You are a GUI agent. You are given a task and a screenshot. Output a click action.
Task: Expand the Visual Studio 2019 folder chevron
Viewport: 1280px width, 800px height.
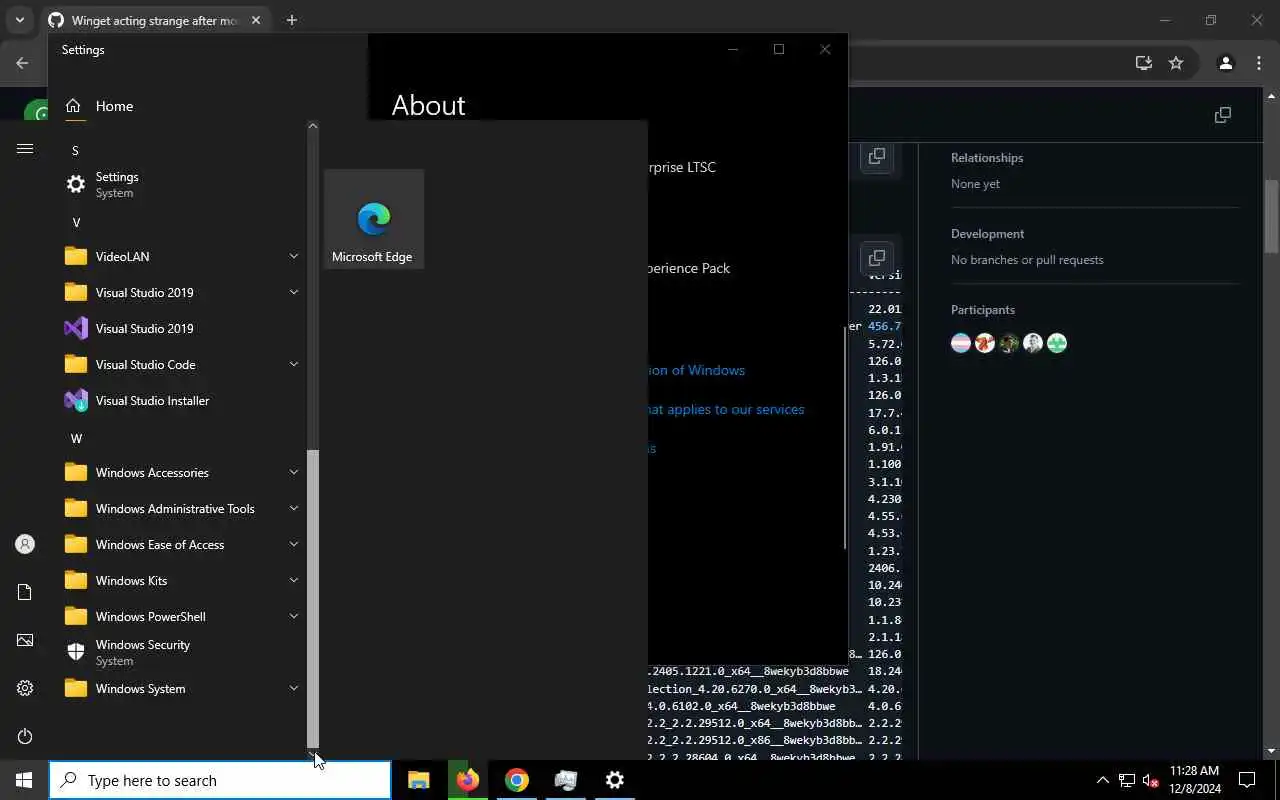[294, 292]
